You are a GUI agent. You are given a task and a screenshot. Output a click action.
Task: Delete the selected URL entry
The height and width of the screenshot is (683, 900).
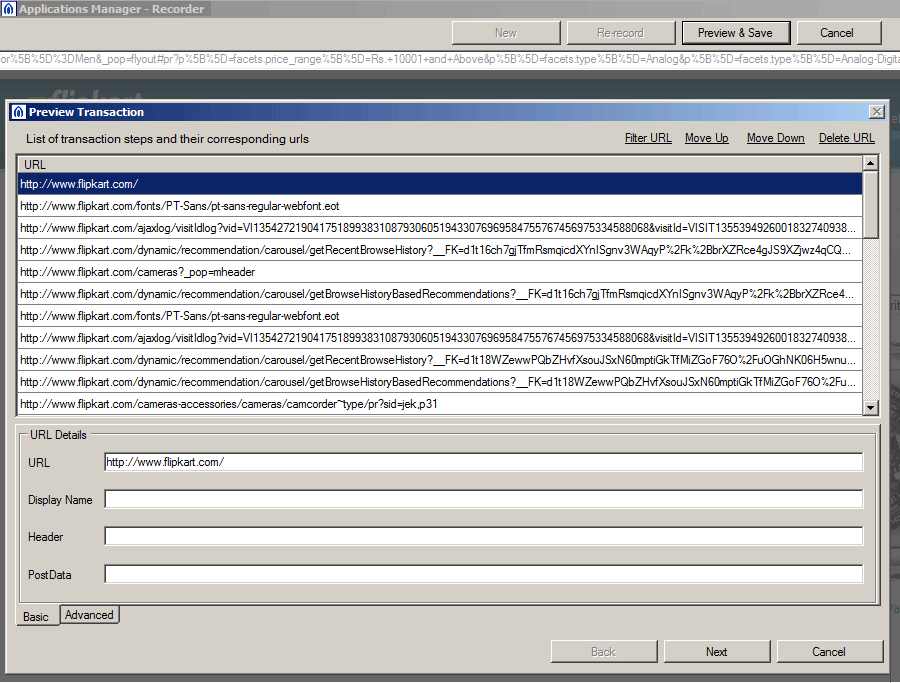(845, 138)
